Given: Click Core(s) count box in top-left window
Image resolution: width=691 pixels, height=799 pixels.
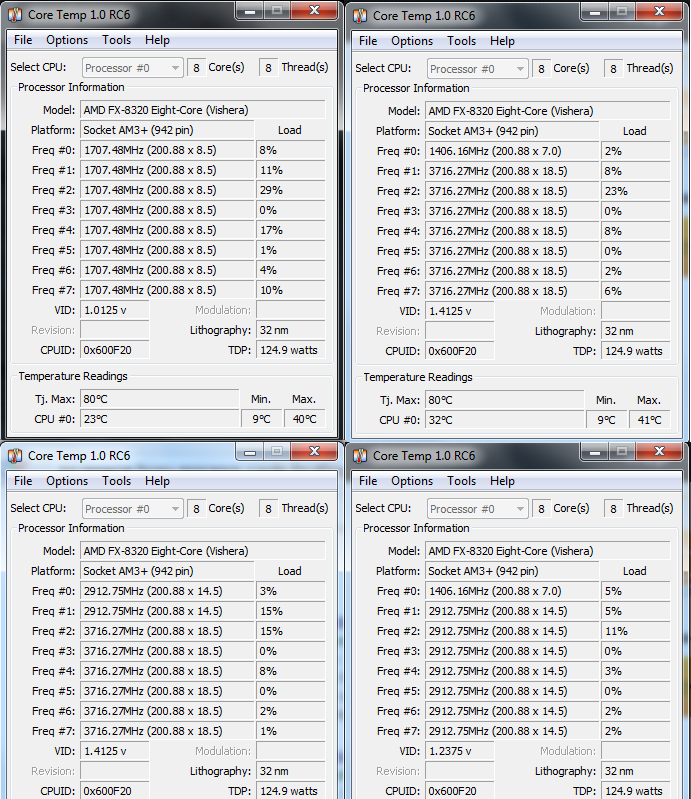Looking at the screenshot, I should click(x=197, y=68).
